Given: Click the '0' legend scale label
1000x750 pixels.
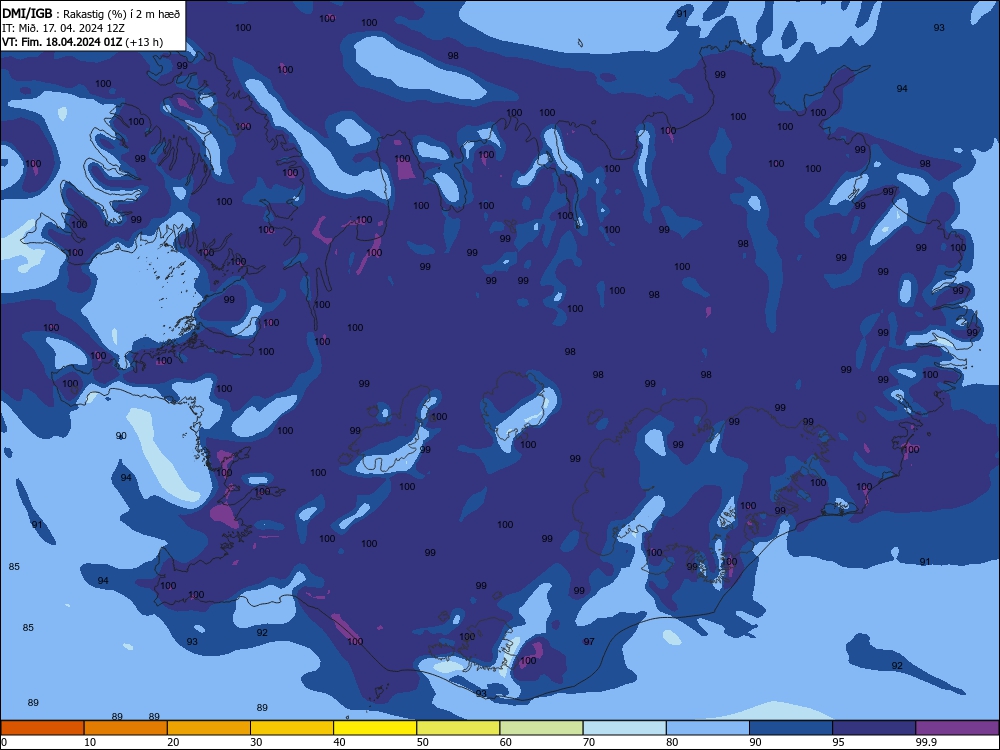Looking at the screenshot, I should [4, 742].
